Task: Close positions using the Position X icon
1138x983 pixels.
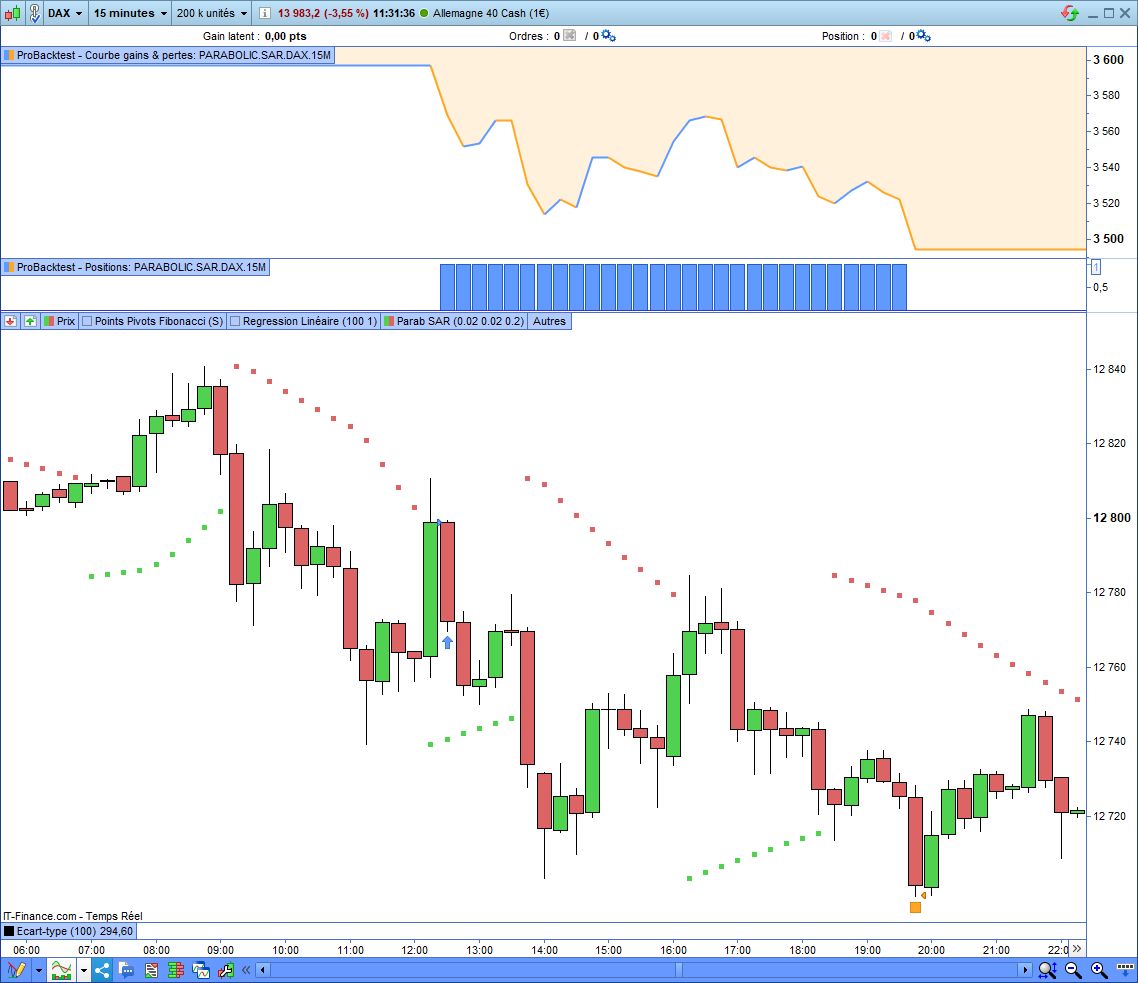Action: [x=885, y=36]
